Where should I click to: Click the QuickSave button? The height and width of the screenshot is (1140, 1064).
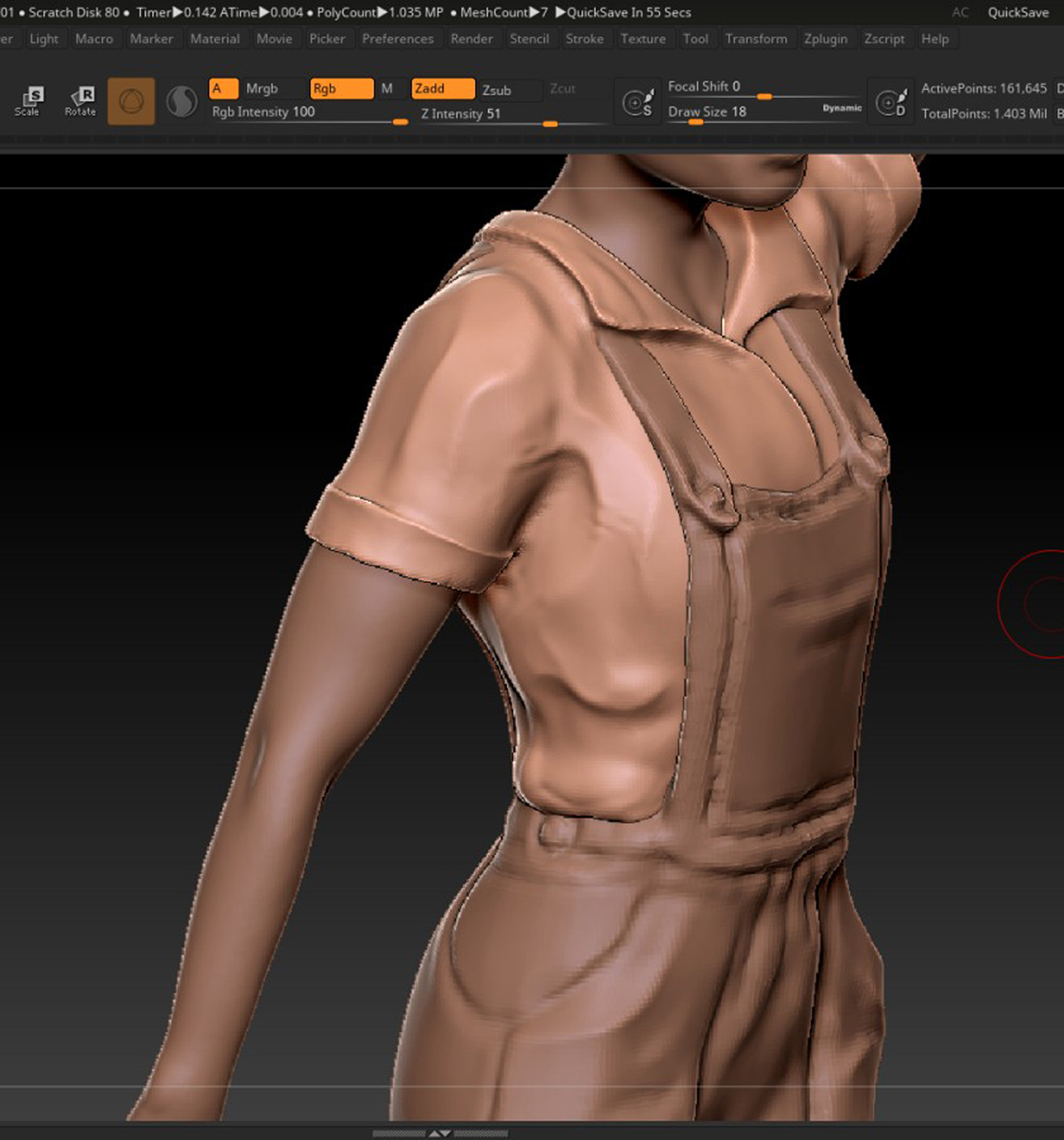point(1018,12)
